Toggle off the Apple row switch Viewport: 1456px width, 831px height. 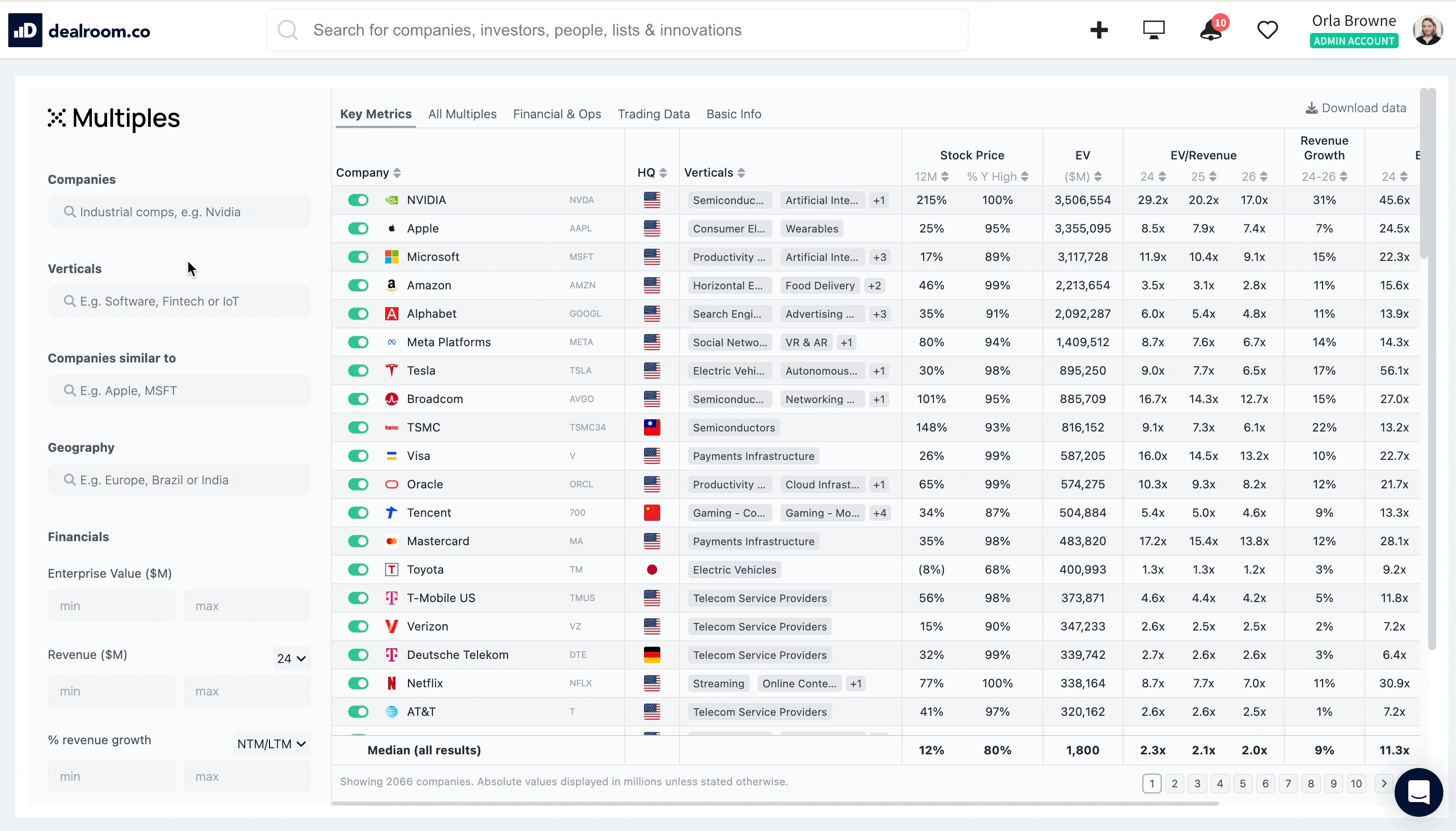coord(358,228)
